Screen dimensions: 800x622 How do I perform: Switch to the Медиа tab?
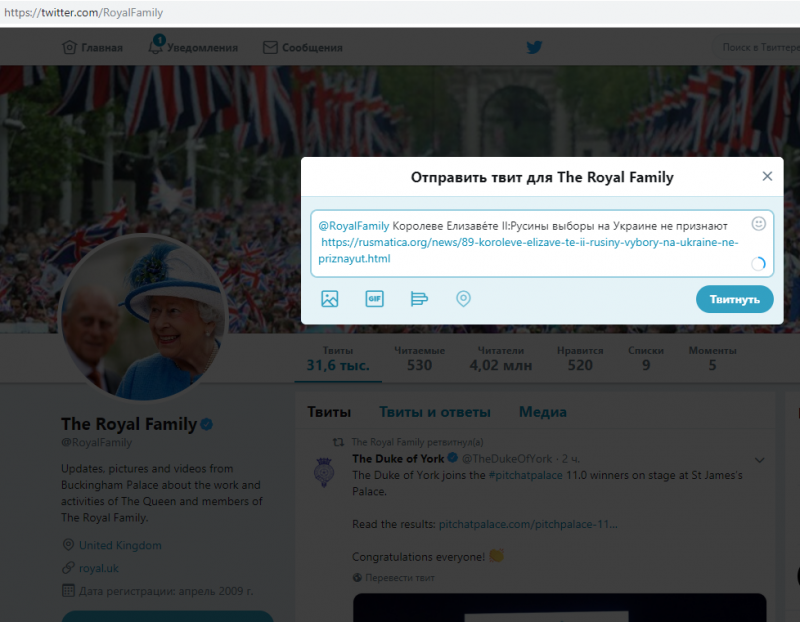coord(543,412)
